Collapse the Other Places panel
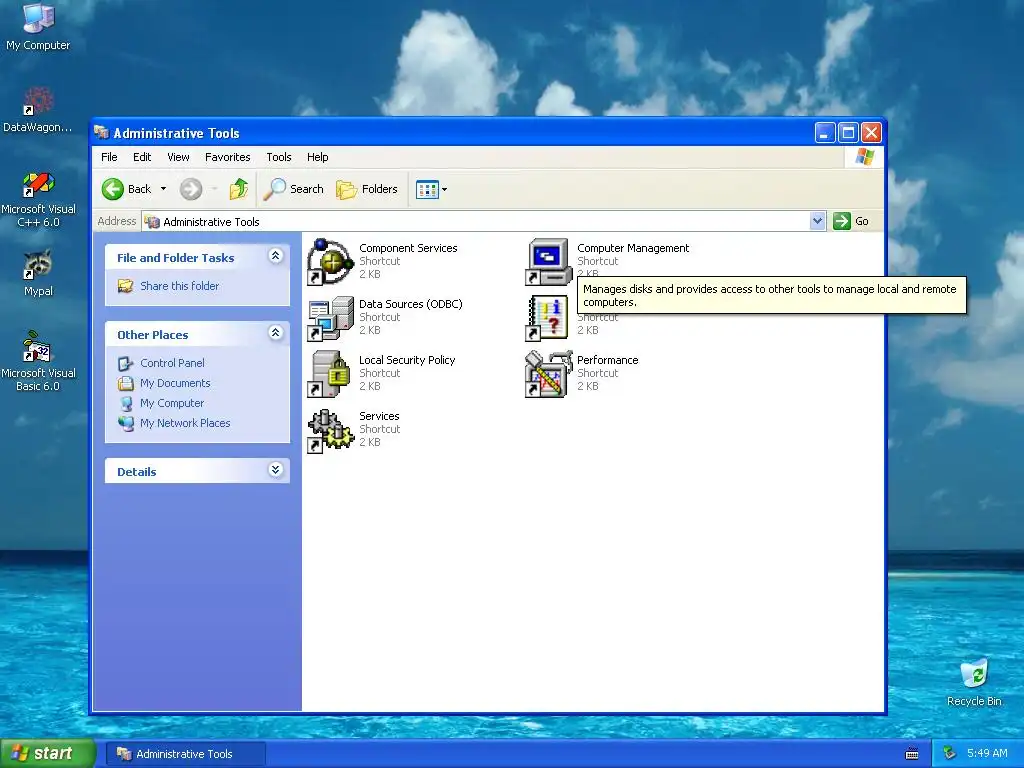This screenshot has height=768, width=1024. 276,333
